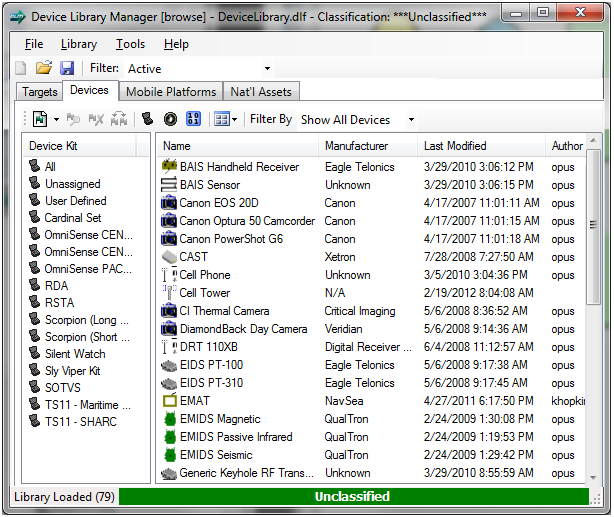Click the BAIS Handheld Receiver icon
The height and width of the screenshot is (517, 614).
pos(169,166)
